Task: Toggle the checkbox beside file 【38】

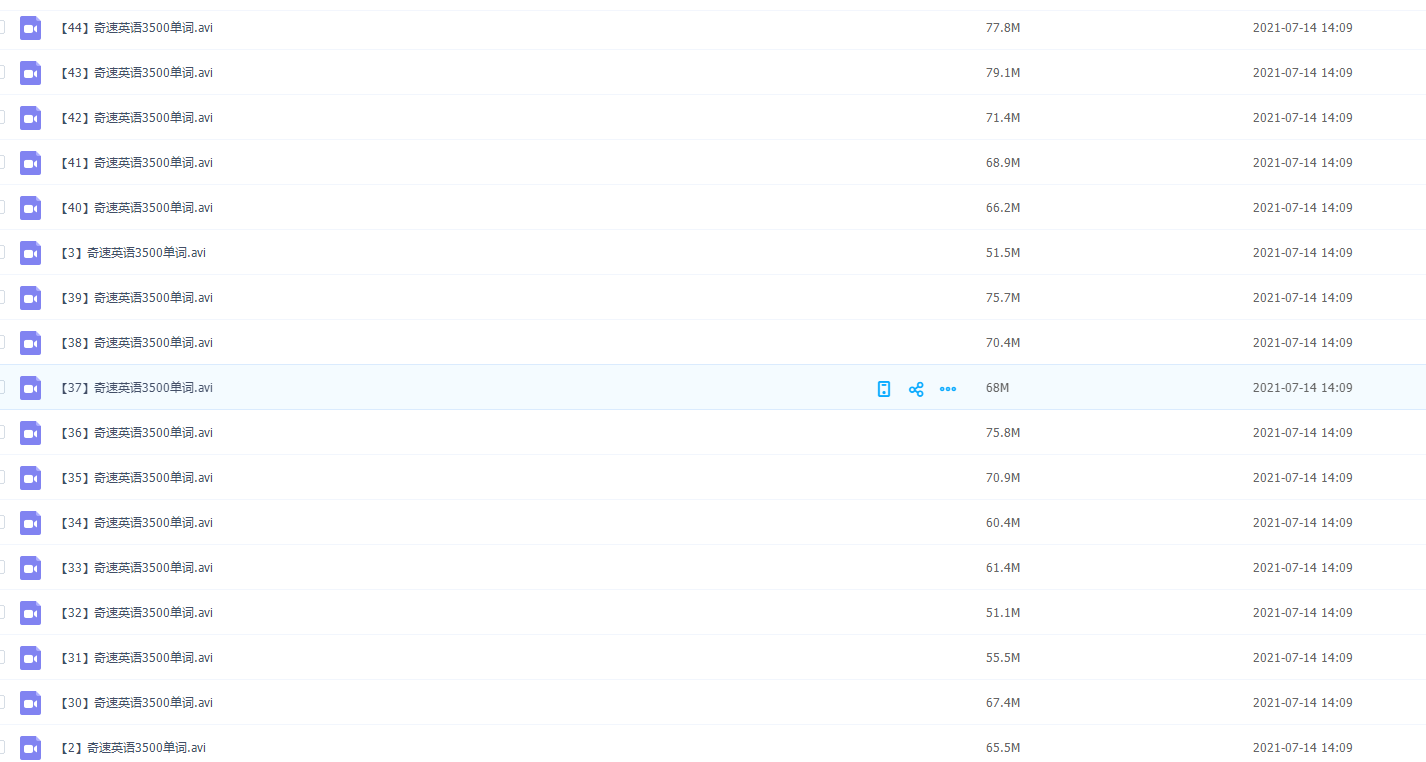Action: [x=1, y=343]
